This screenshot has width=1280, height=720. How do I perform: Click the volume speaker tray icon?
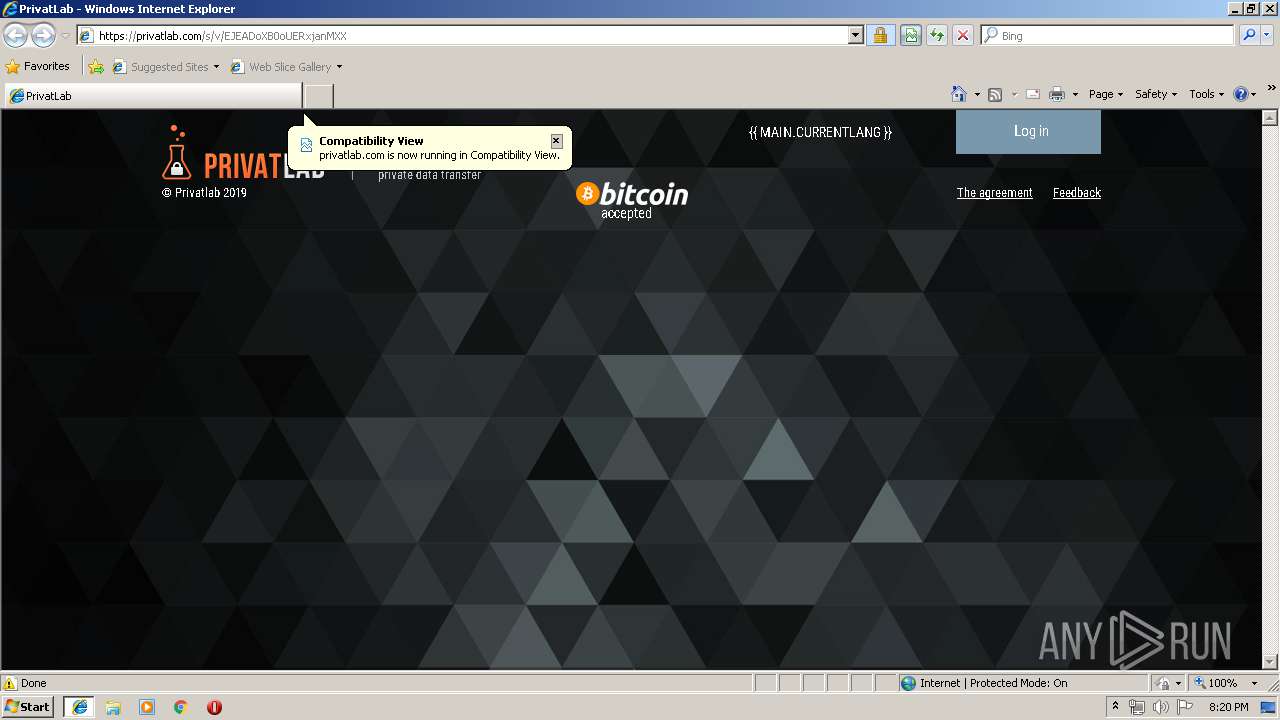point(1160,707)
